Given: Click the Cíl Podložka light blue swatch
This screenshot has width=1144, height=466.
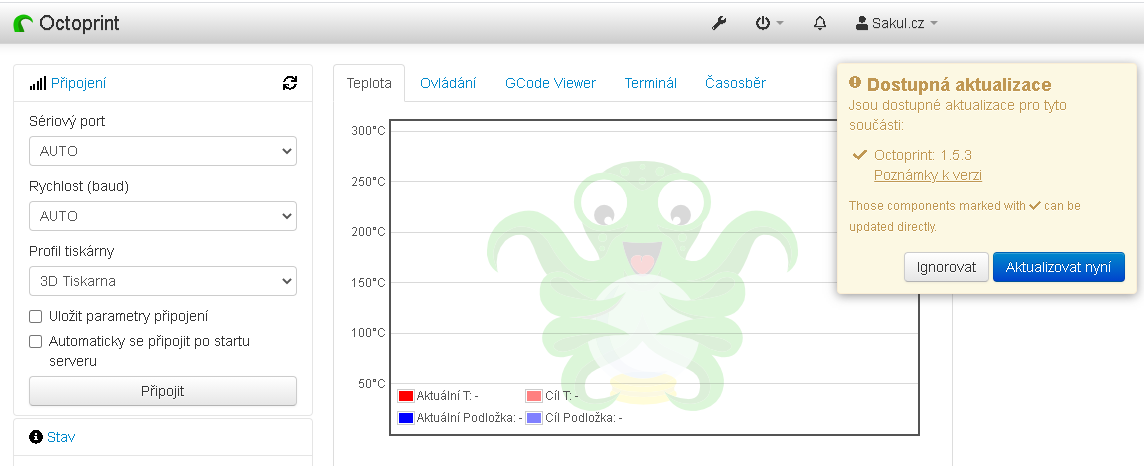Looking at the screenshot, I should coord(533,418).
